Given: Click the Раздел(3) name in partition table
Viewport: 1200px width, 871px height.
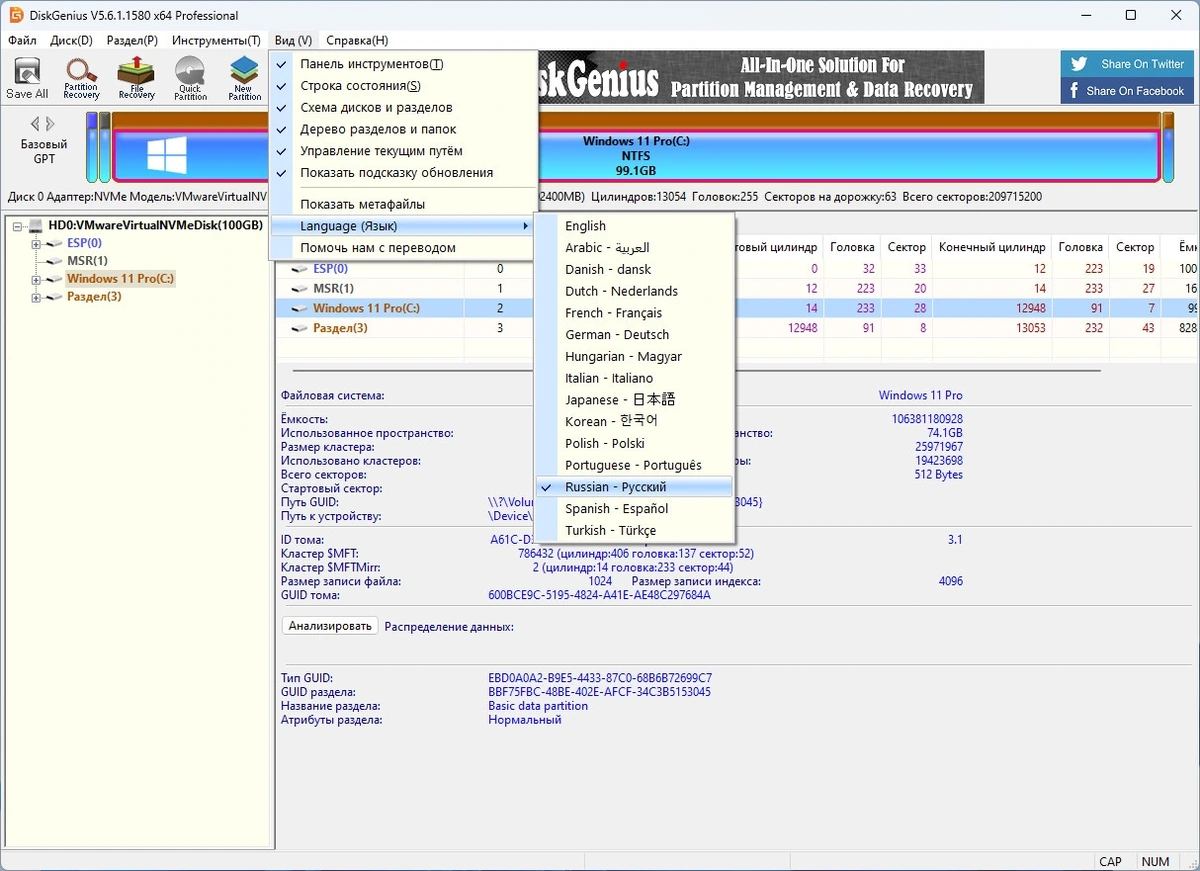Looking at the screenshot, I should (340, 329).
